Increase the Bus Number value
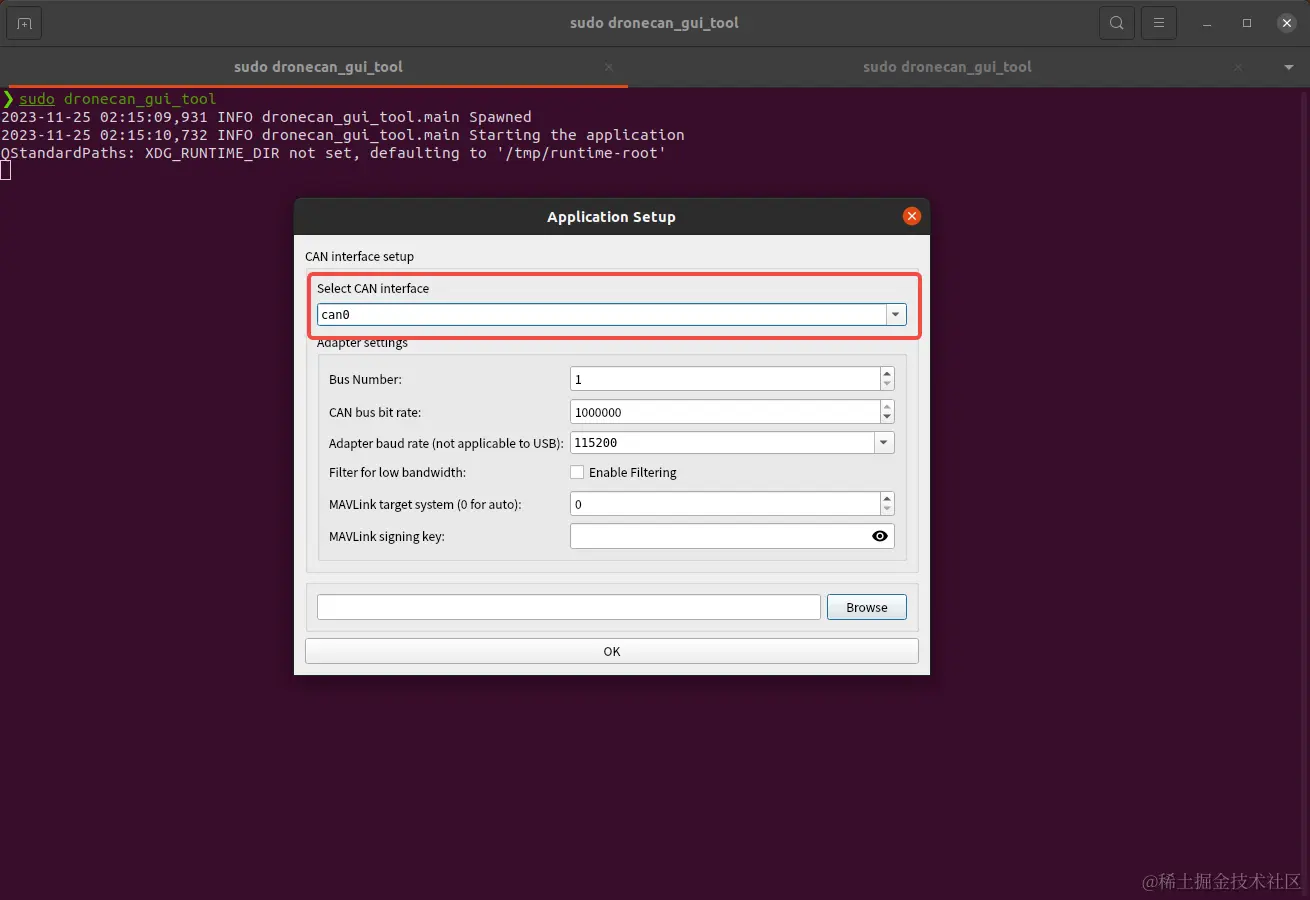Screen dimensions: 1310x900 pos(887,373)
